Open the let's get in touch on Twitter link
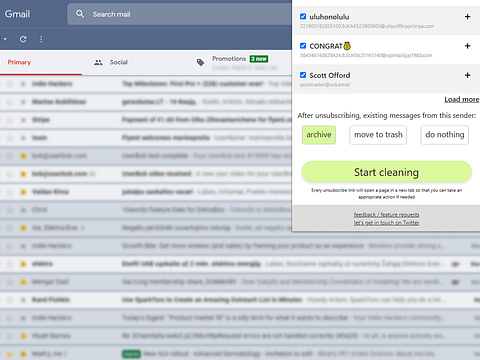 coord(386,223)
